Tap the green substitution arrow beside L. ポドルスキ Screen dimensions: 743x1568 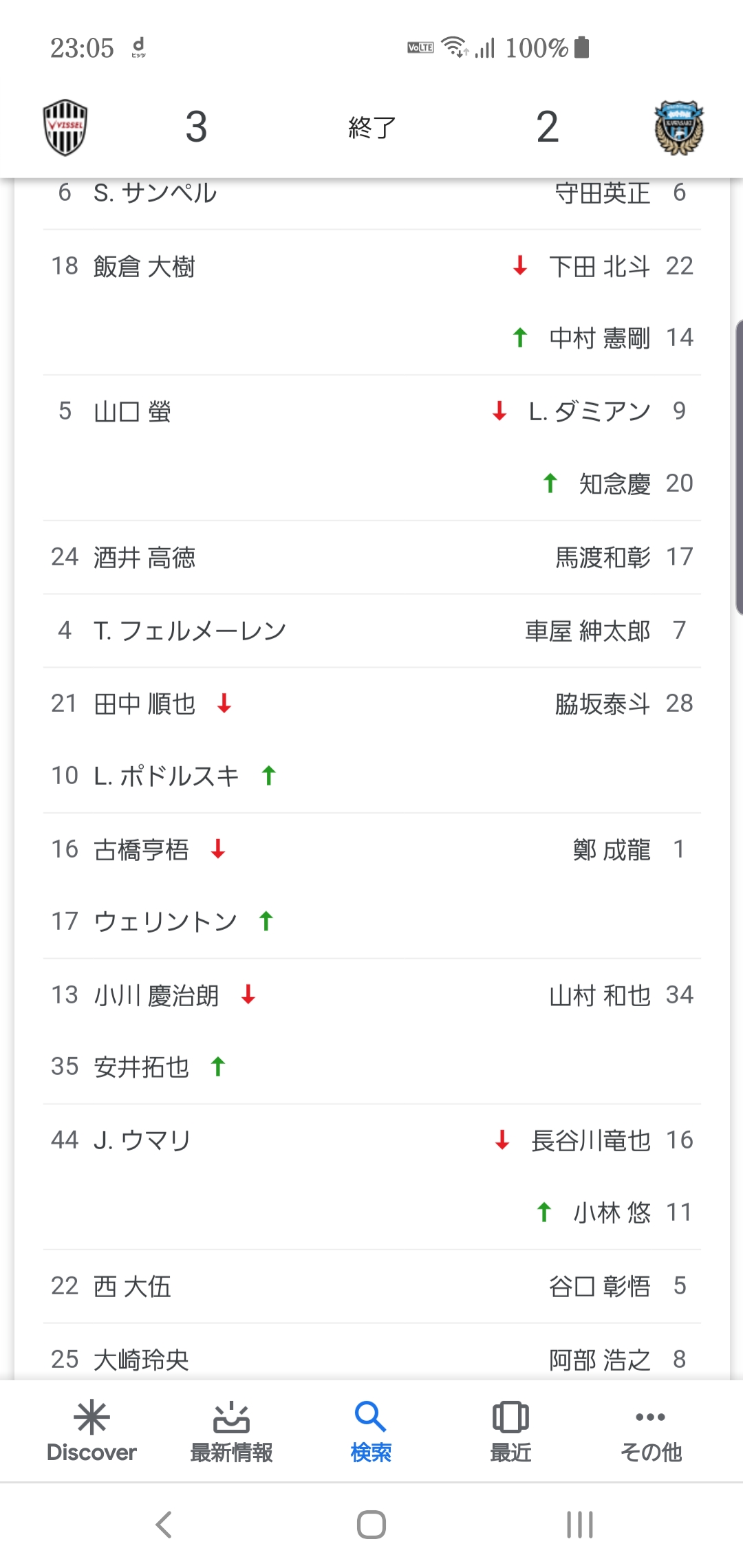coord(269,776)
